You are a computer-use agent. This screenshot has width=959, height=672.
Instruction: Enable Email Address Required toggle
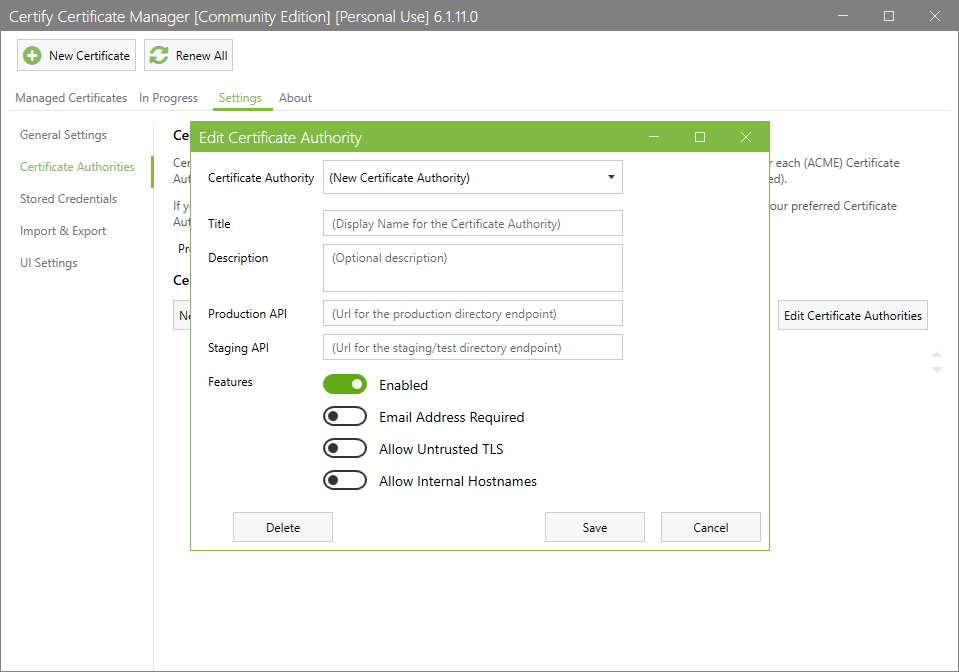click(x=345, y=416)
